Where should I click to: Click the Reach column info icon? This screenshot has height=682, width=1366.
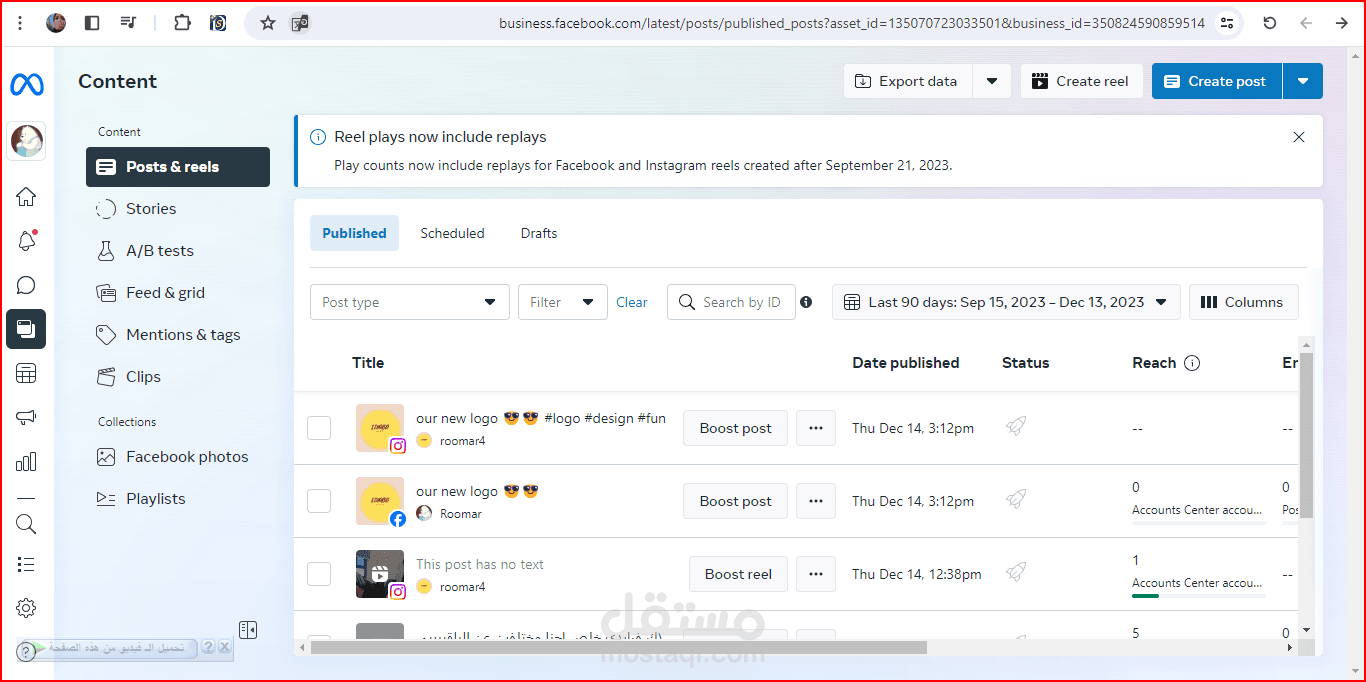click(x=1192, y=363)
